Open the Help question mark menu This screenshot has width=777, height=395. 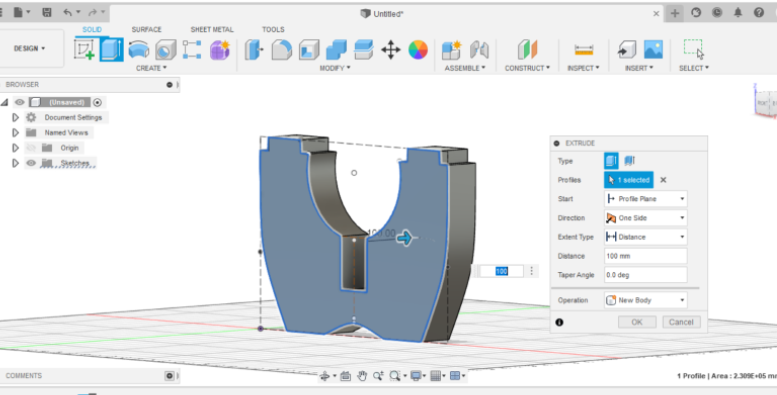(759, 13)
